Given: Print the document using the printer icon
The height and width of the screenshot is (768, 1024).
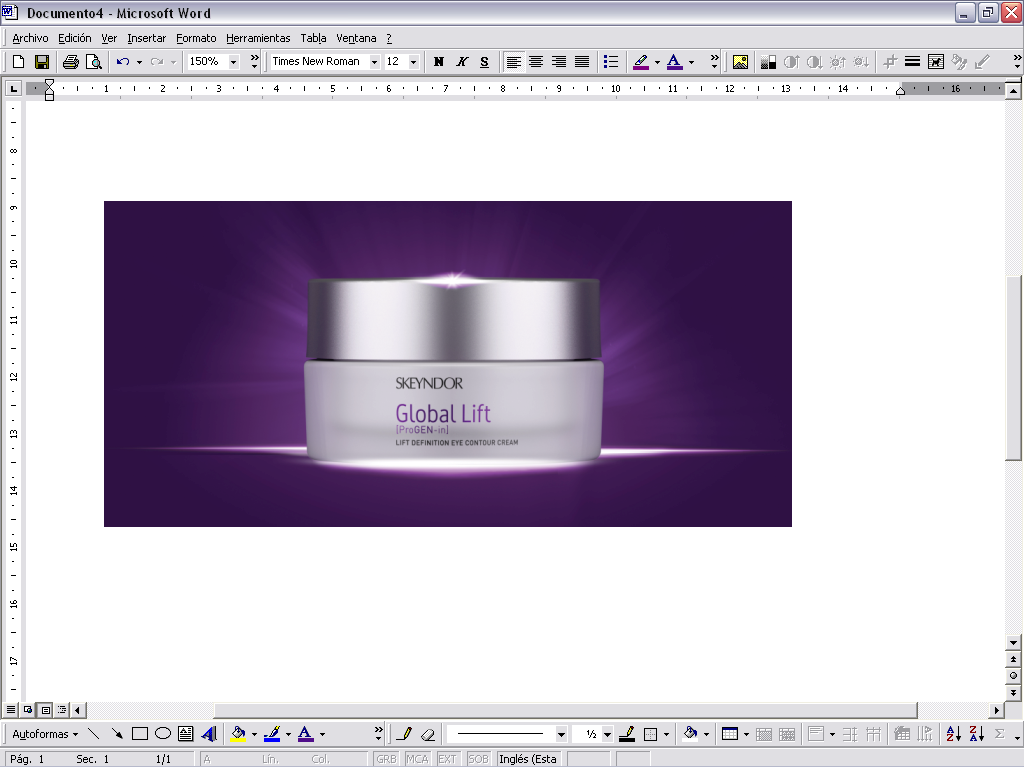Looking at the screenshot, I should (x=71, y=61).
